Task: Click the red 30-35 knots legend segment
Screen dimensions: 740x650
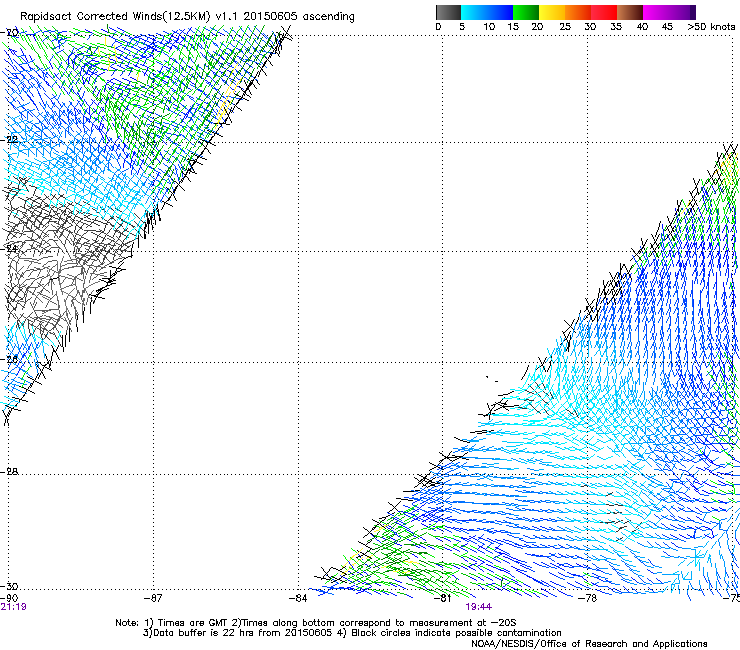Action: point(604,12)
